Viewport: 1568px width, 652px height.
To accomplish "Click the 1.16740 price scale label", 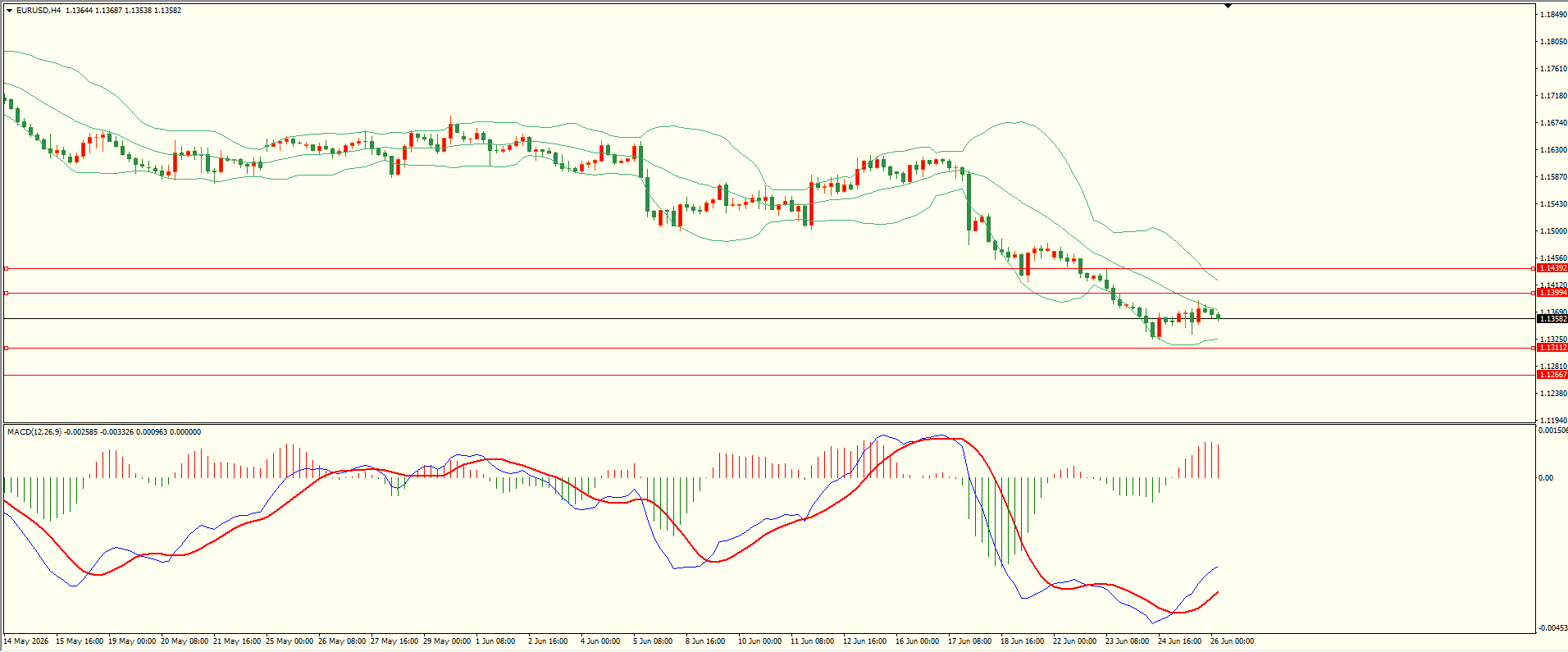I will [1553, 123].
